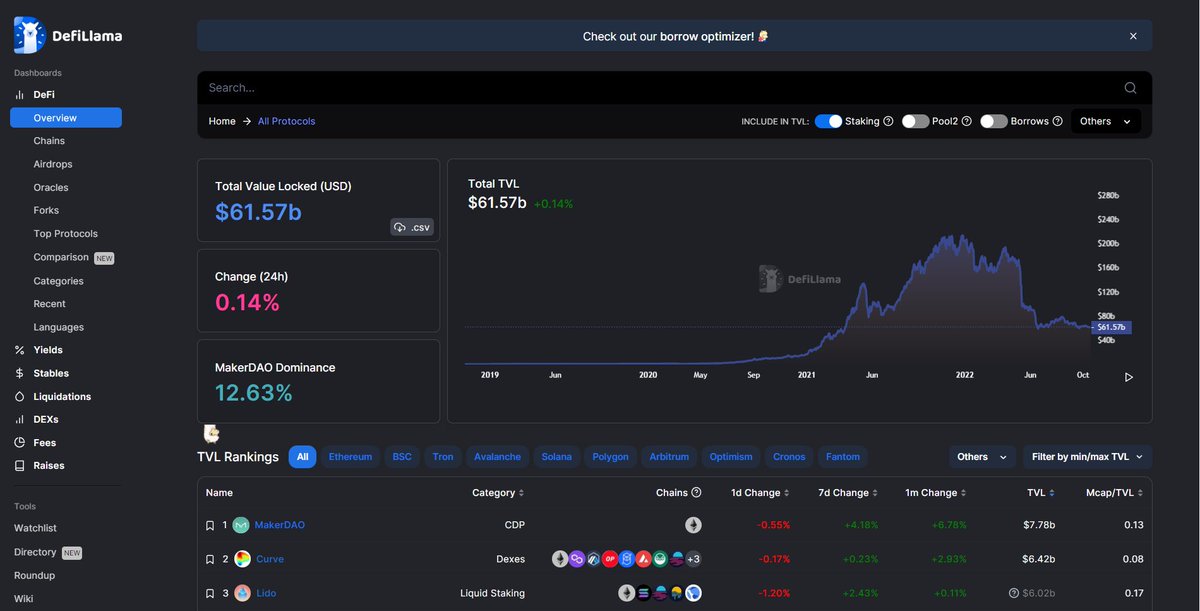
Task: Click the DEXs swap arrows icon
Action: click(x=20, y=420)
